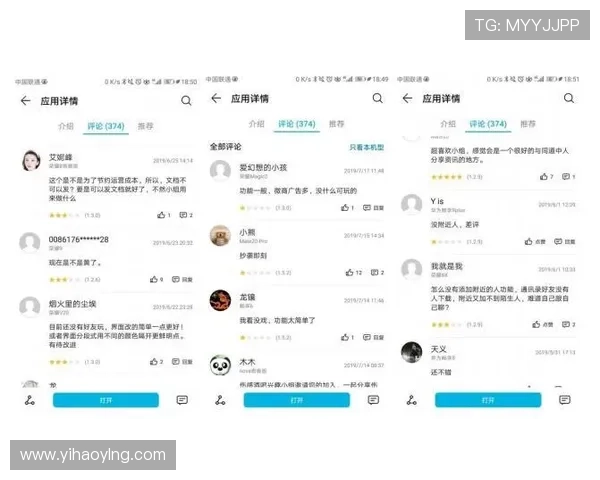Like the review by 我就是我
Image resolution: width=600 pixels, height=480 pixels.
point(543,325)
